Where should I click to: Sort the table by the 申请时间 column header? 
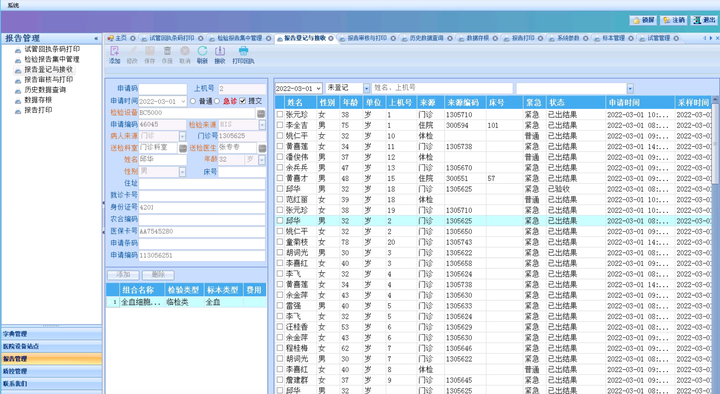[x=639, y=102]
